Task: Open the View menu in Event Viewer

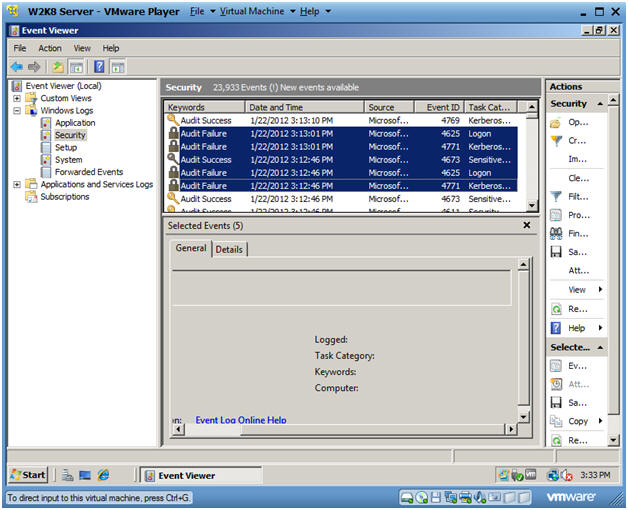Action: (82, 48)
